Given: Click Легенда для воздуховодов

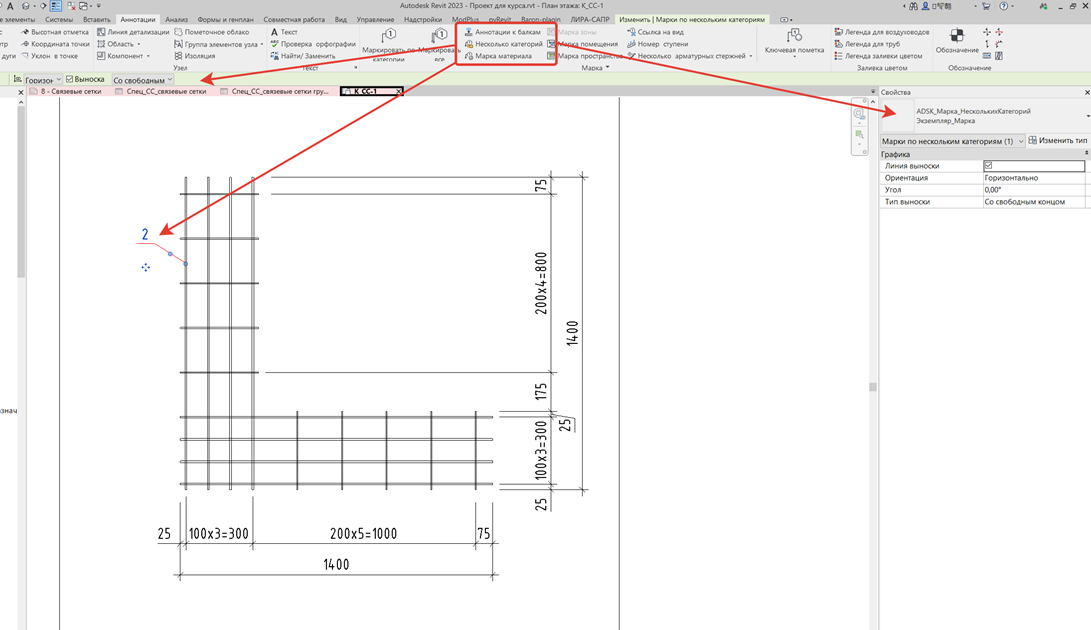Looking at the screenshot, I should click(882, 32).
